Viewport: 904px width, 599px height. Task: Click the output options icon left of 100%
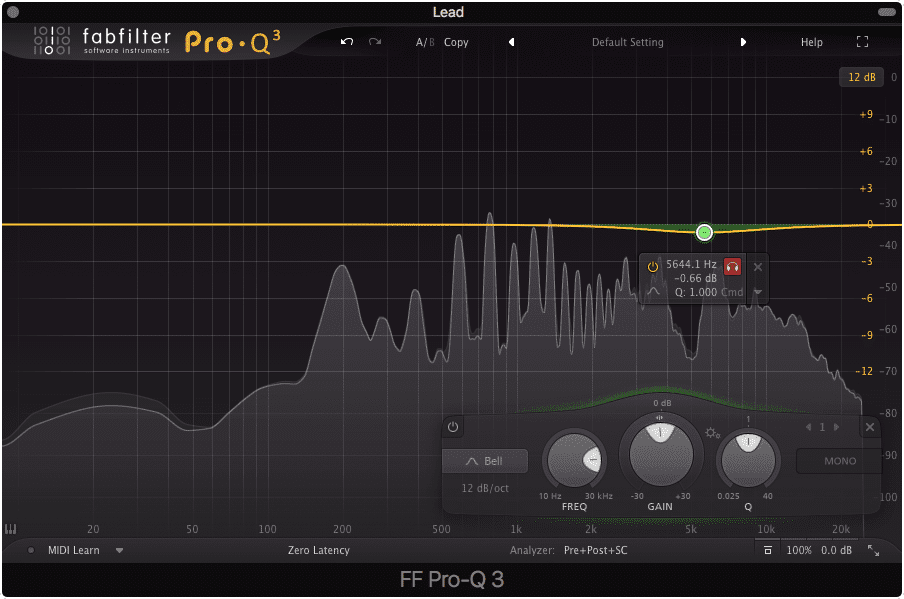[767, 550]
